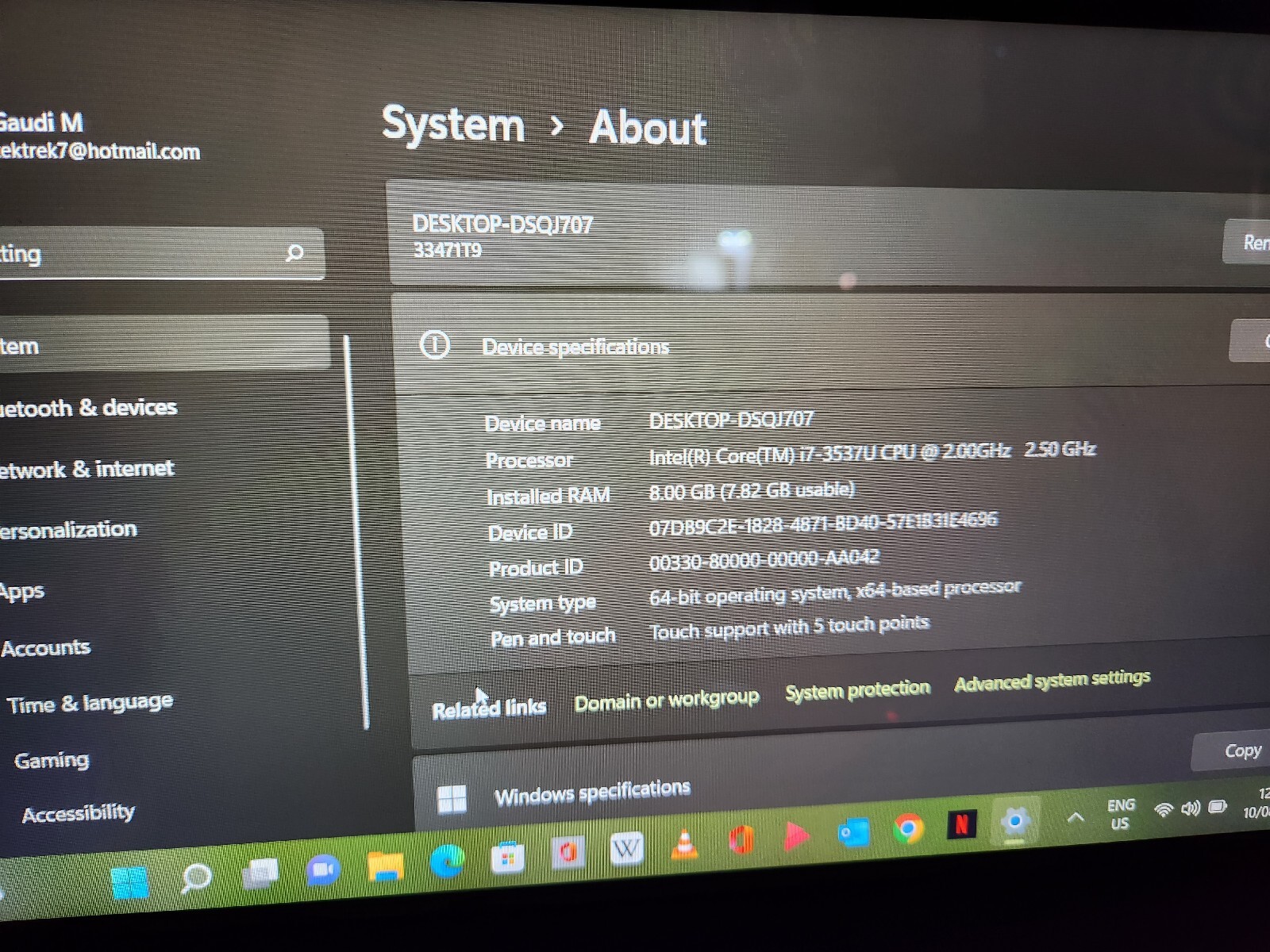Open System protection link
Screen dimensions: 1270x952
857,690
